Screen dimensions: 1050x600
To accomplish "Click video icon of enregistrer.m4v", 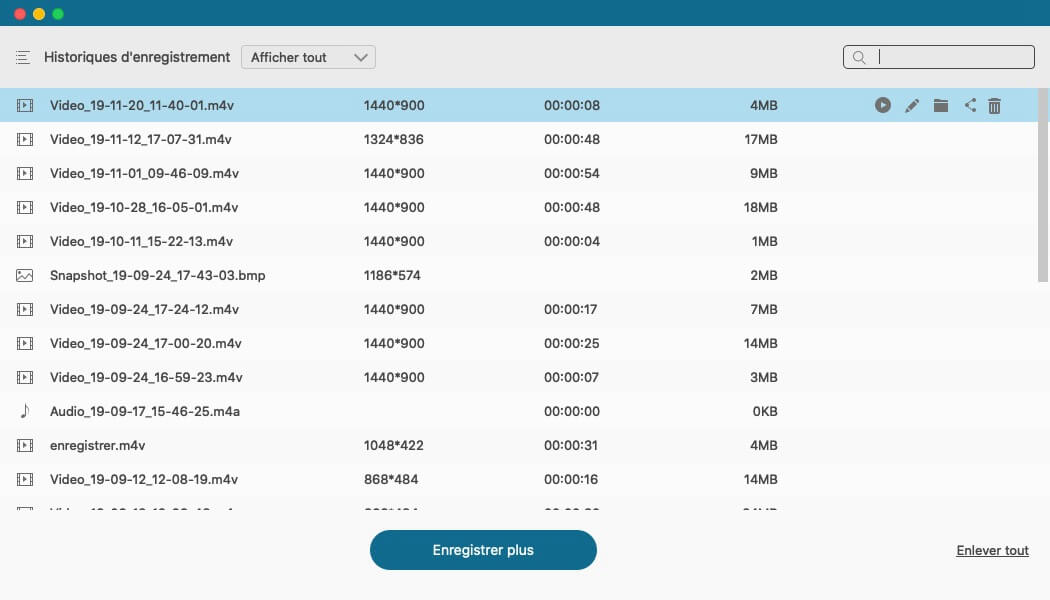I will tap(25, 445).
